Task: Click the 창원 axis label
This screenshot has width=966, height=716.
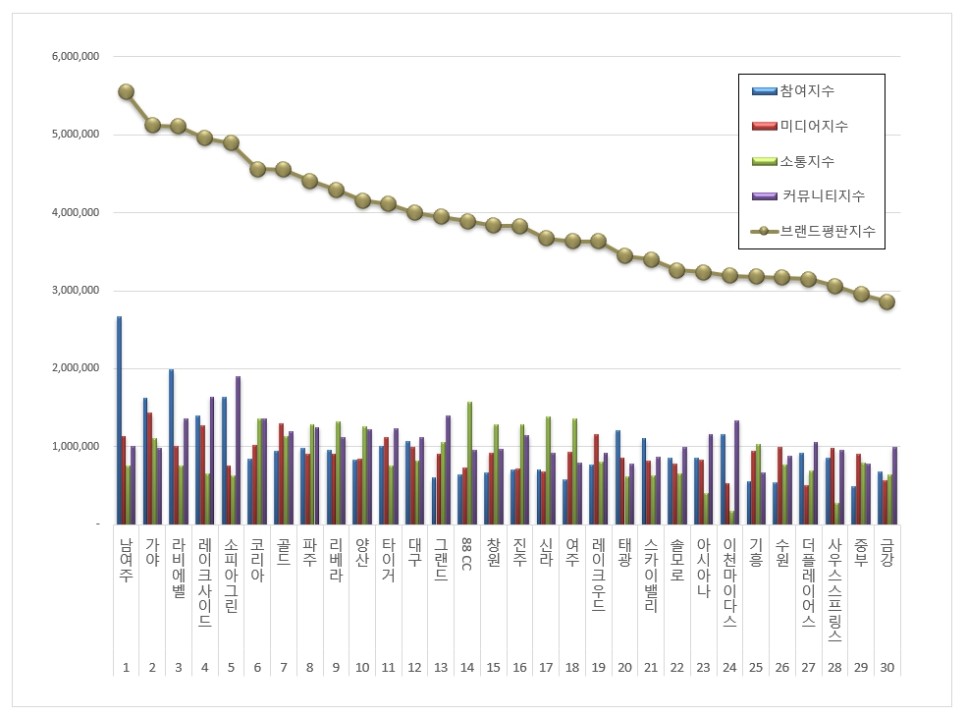Action: pos(493,552)
